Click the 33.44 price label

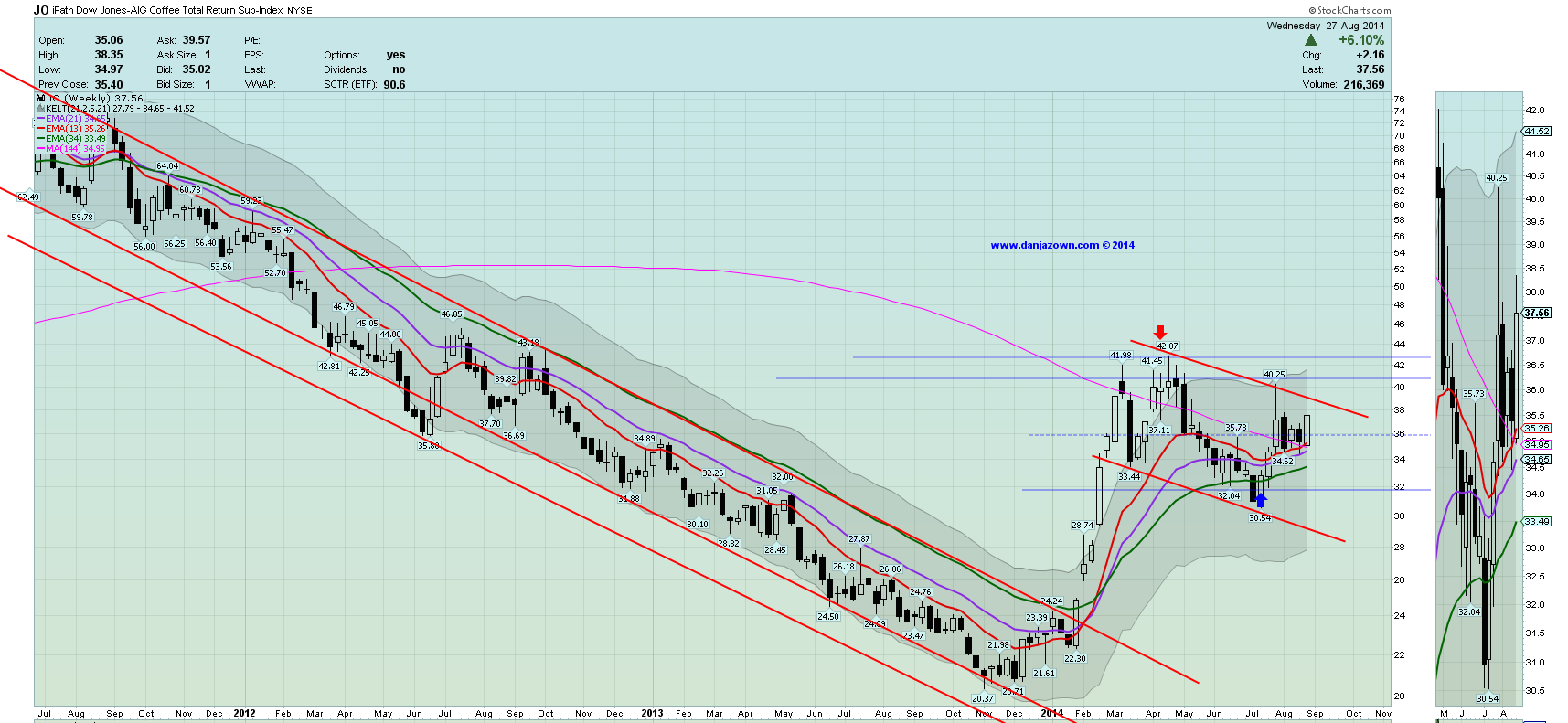click(1129, 477)
